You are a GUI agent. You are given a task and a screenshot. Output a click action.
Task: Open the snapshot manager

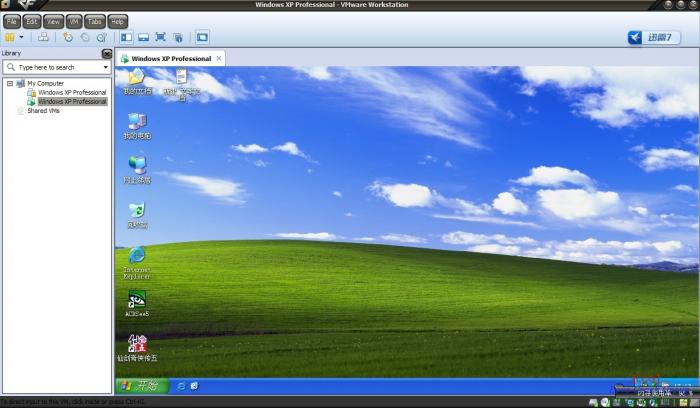102,37
